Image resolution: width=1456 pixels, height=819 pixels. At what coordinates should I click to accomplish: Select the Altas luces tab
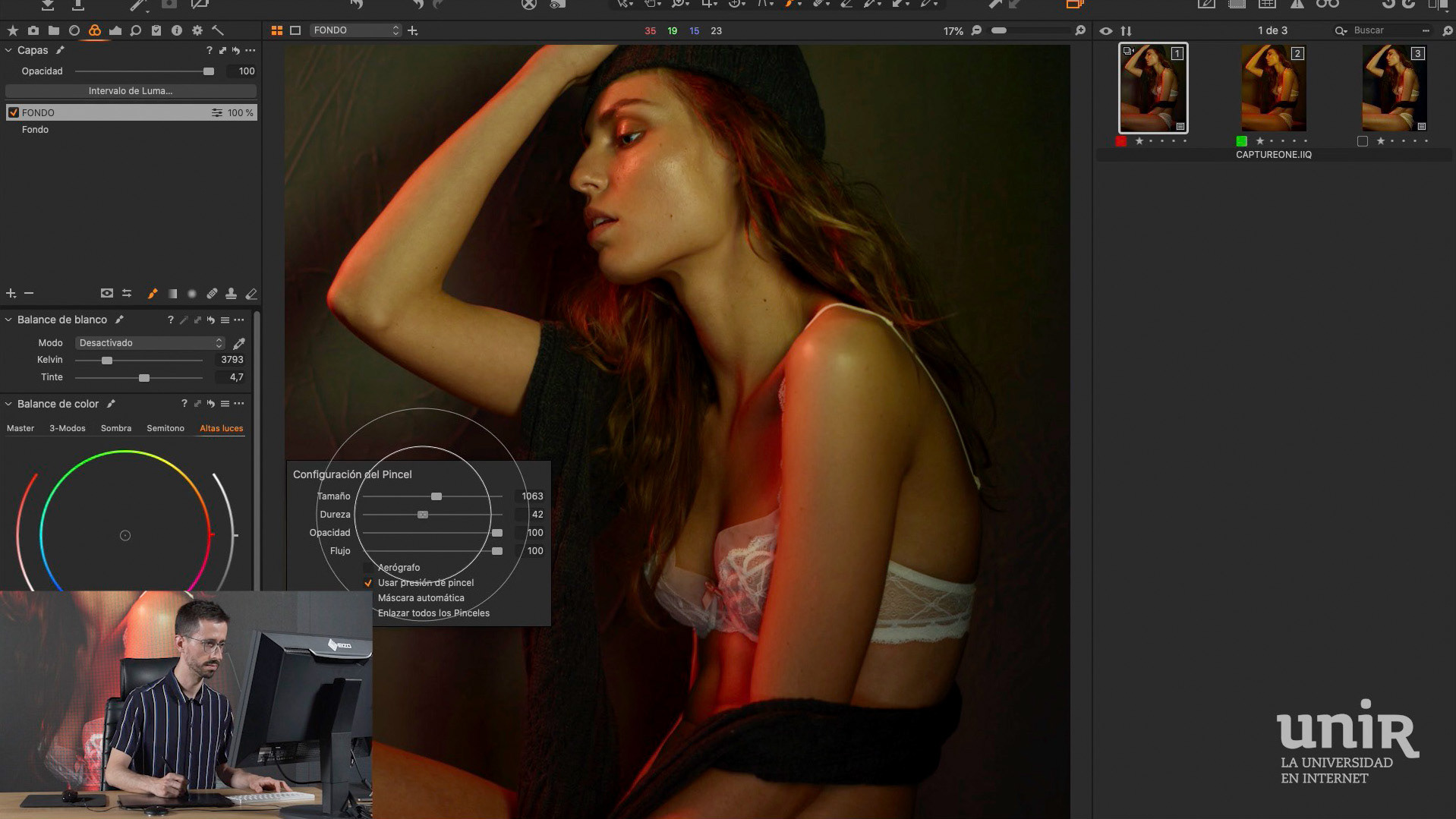pyautogui.click(x=222, y=429)
